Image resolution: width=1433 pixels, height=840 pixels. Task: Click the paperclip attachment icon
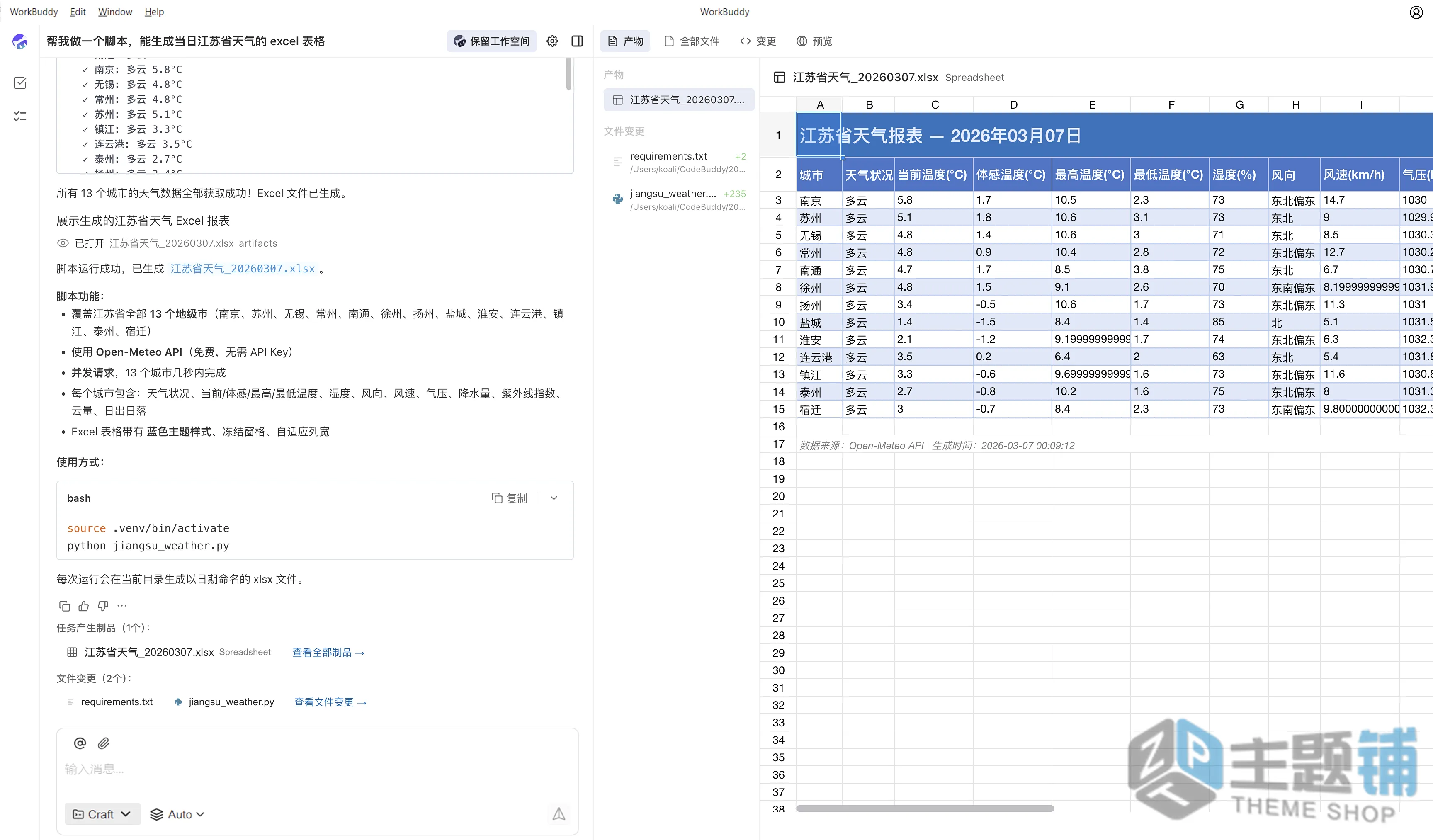104,743
